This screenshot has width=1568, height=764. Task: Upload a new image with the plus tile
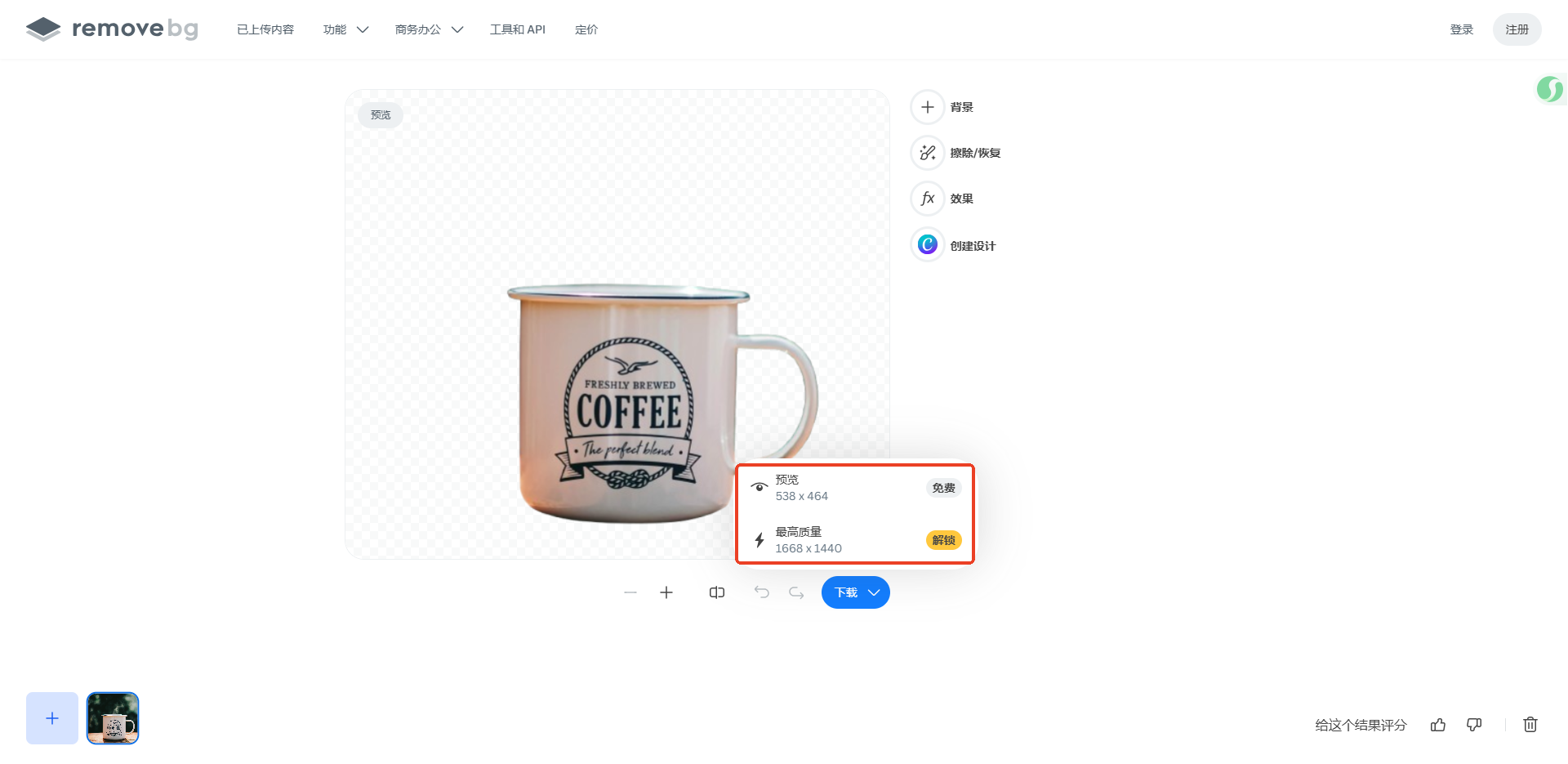click(52, 718)
